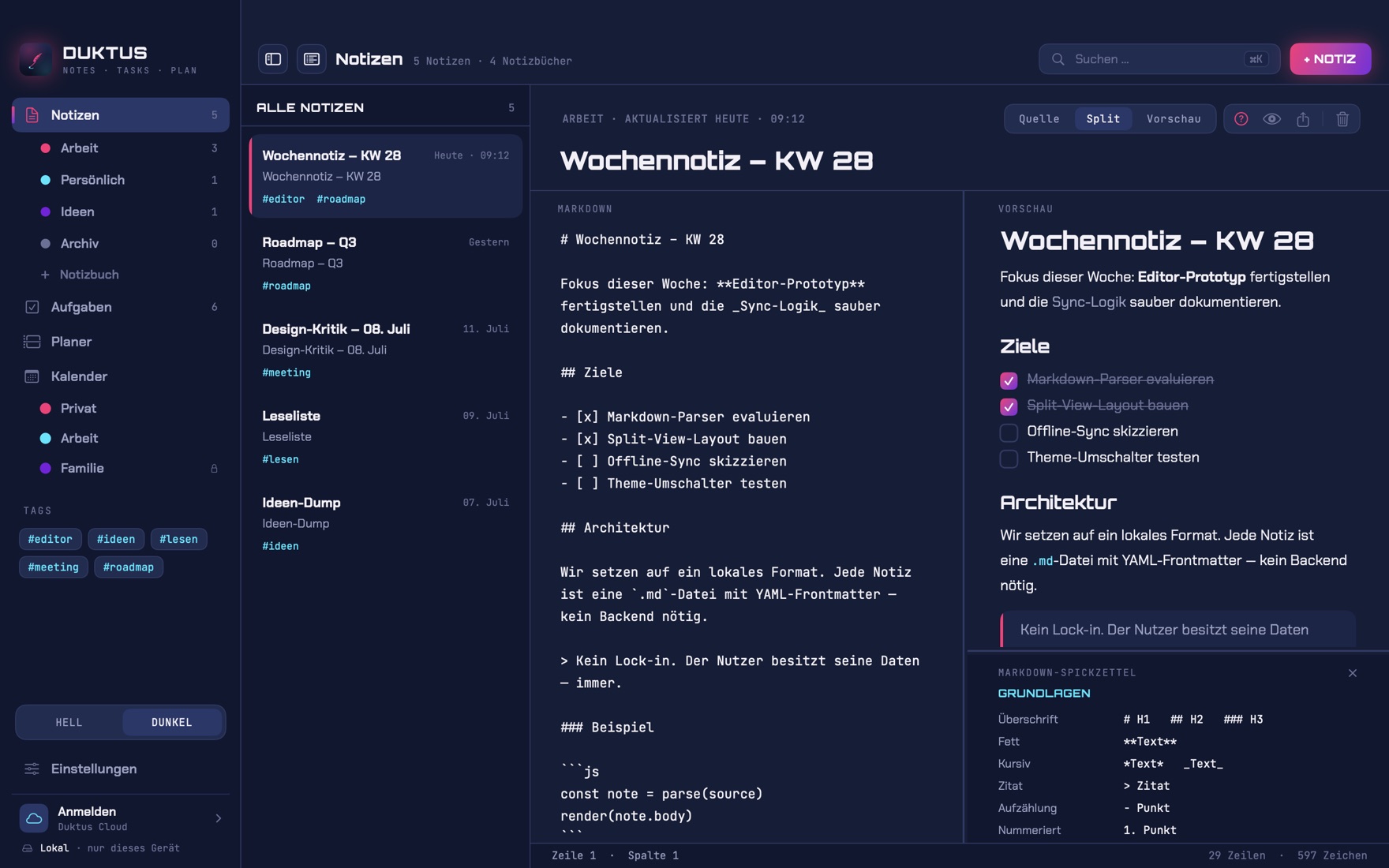Screen dimensions: 1389x868
Task: Open the Design-Kritik – 08. Juli note
Action: click(386, 350)
